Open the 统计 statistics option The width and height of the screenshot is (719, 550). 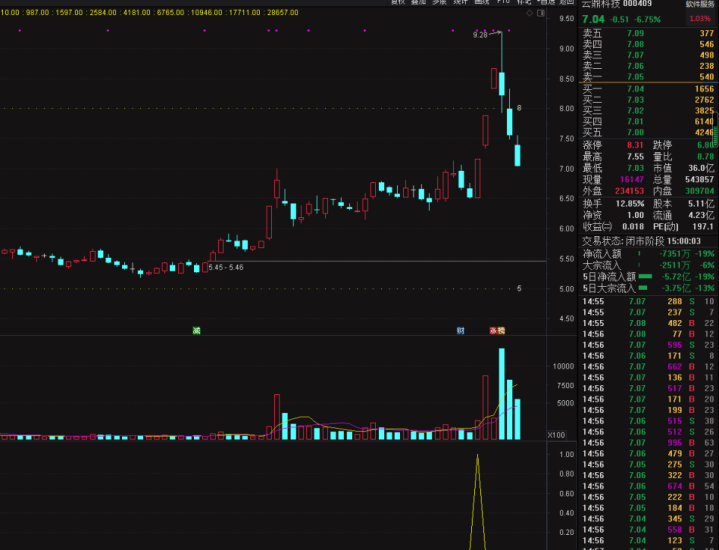pyautogui.click(x=460, y=3)
